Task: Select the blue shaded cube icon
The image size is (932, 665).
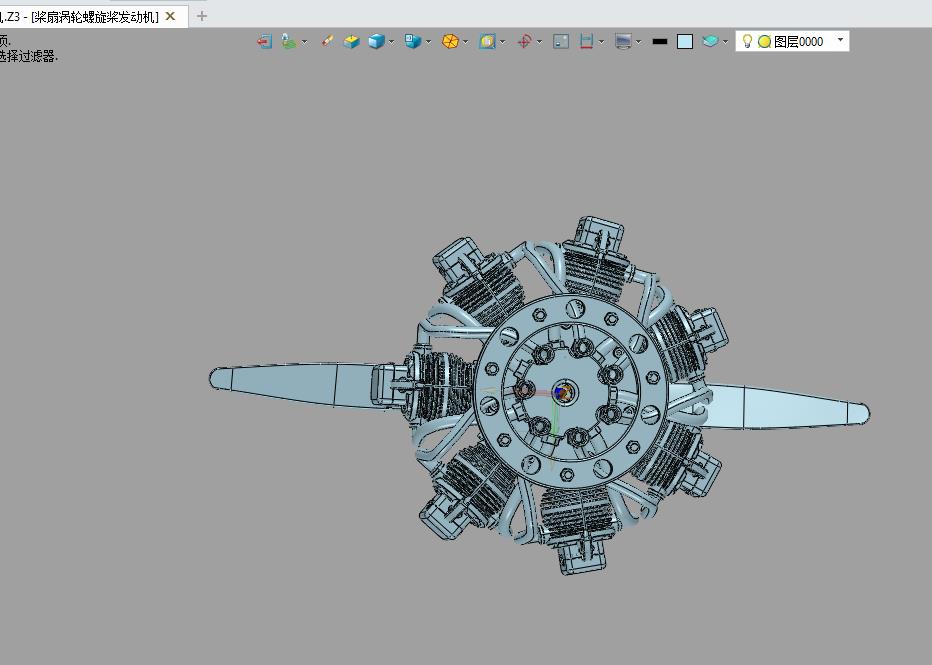Action: coord(376,41)
